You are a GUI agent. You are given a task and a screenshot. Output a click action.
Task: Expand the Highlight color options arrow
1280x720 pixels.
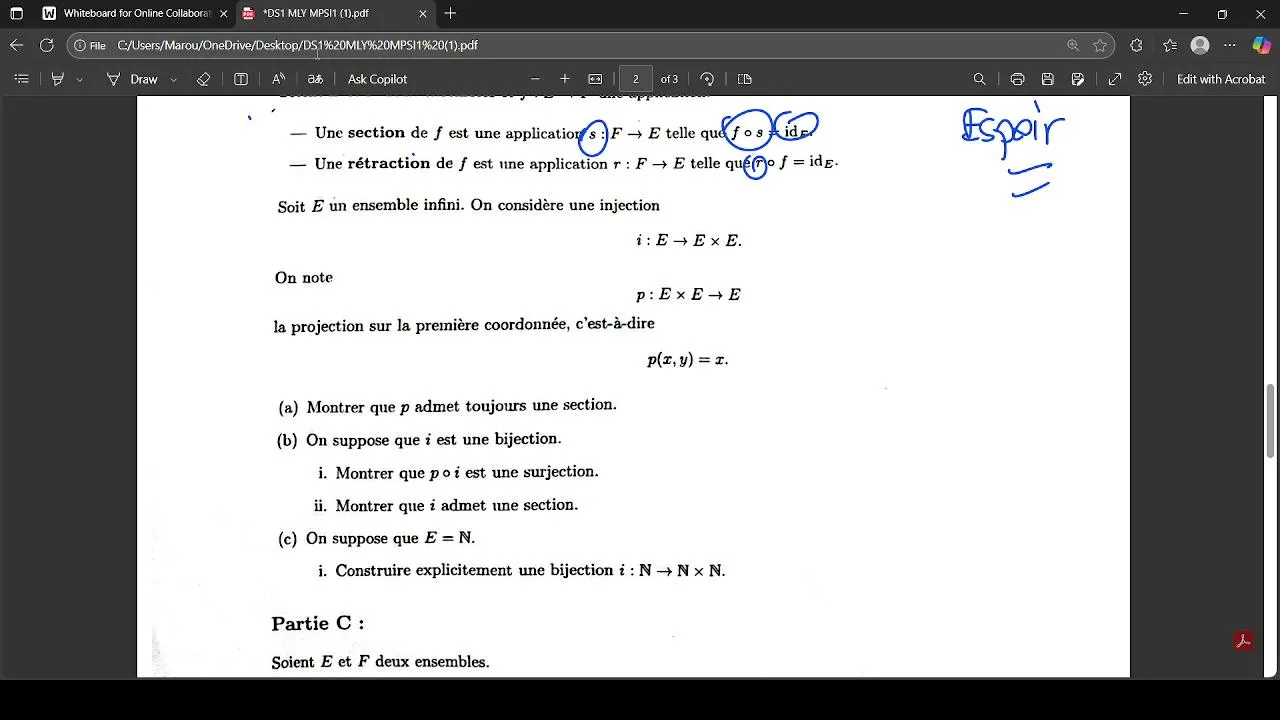pos(80,79)
